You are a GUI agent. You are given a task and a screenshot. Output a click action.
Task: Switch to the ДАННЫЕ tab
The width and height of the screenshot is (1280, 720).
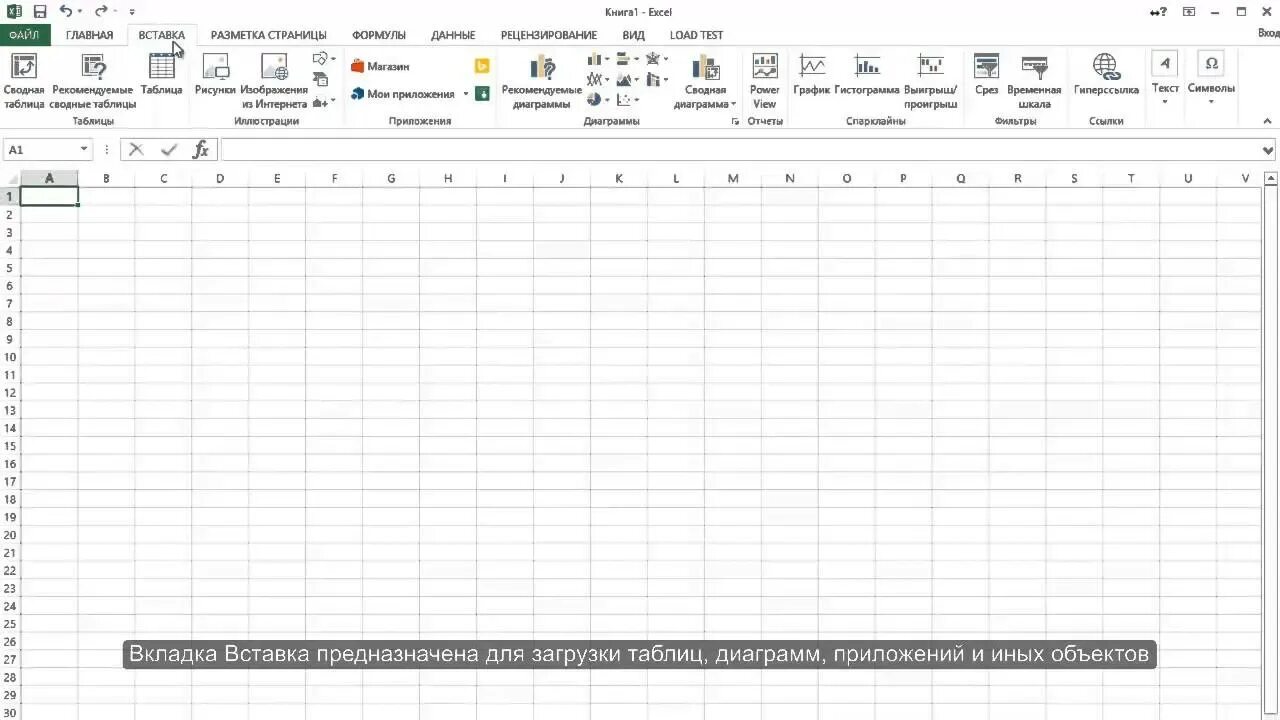point(453,35)
